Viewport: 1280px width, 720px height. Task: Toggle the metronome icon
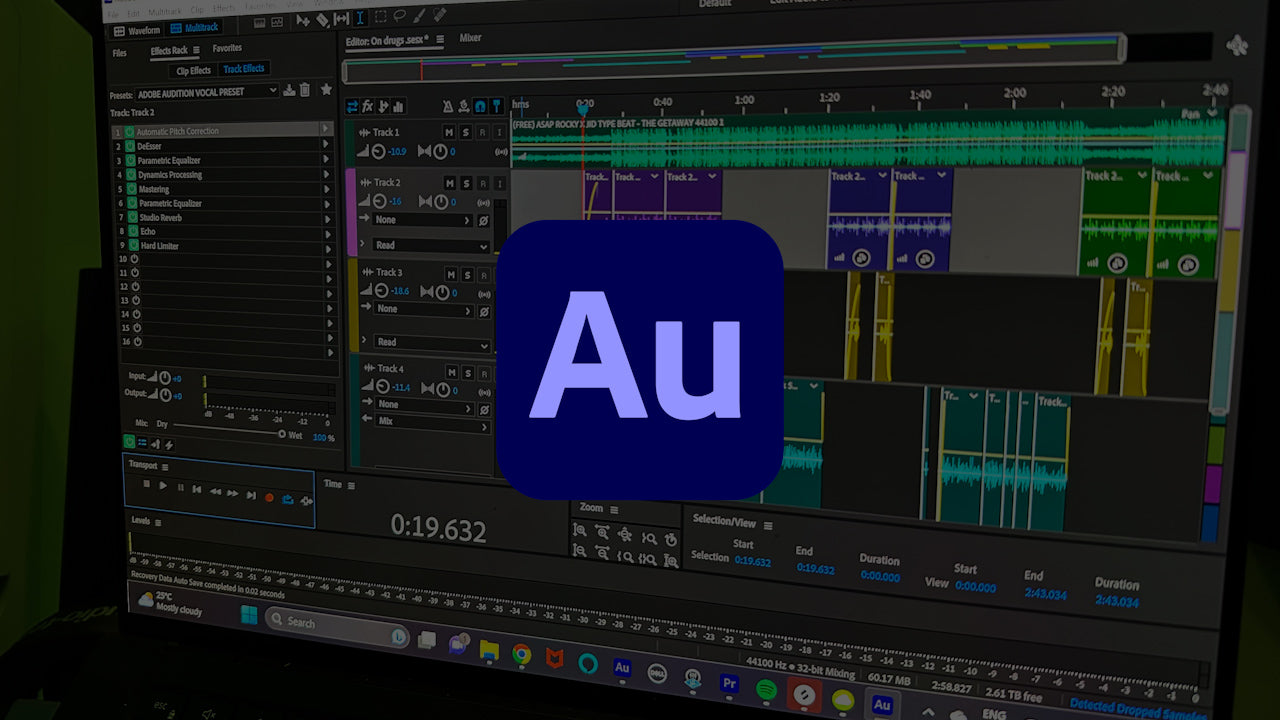point(448,106)
